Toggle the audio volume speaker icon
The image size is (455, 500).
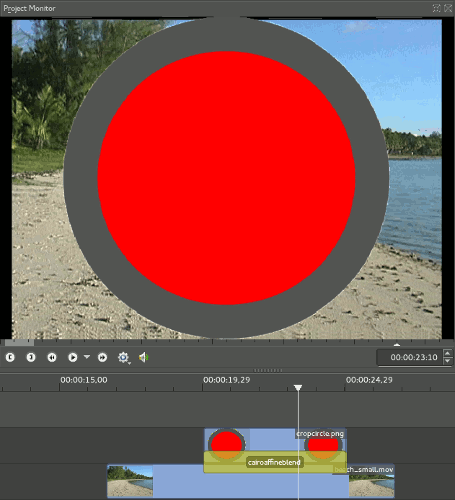(144, 357)
